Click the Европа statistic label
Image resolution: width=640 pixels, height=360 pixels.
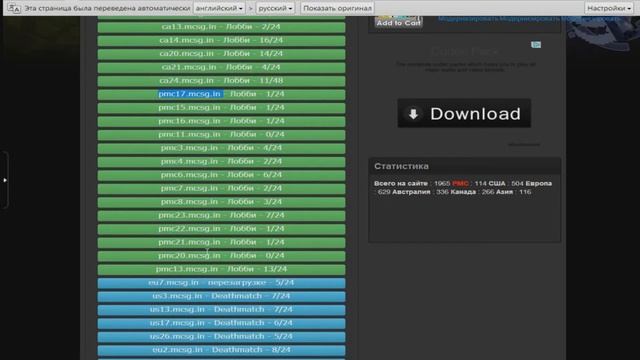539,184
